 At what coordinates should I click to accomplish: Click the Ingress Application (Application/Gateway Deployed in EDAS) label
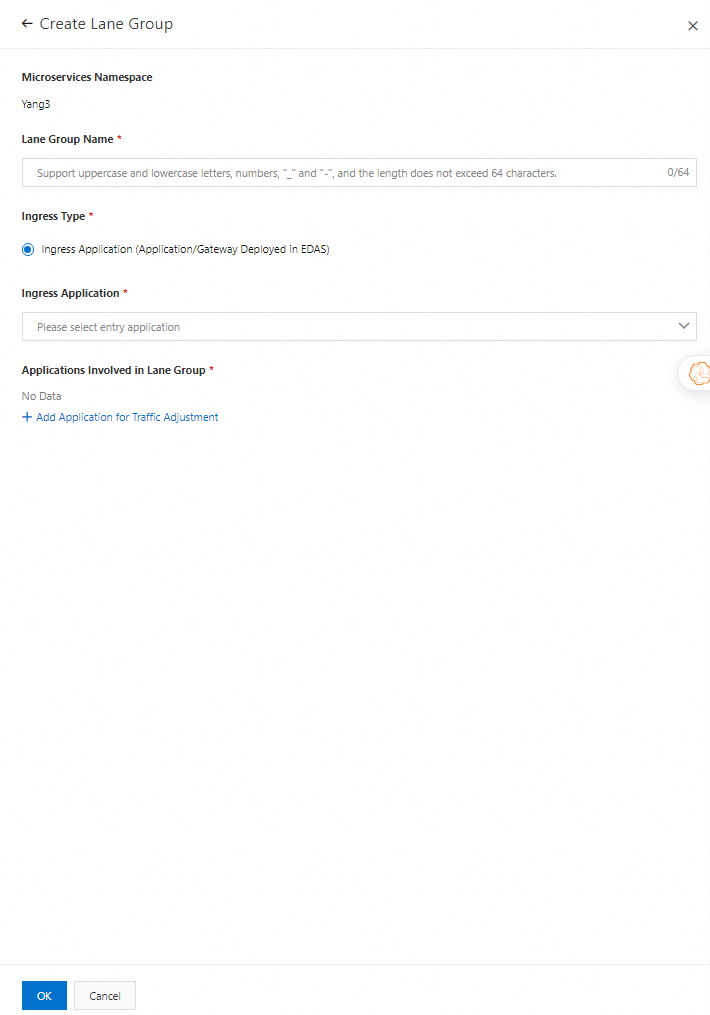point(185,250)
